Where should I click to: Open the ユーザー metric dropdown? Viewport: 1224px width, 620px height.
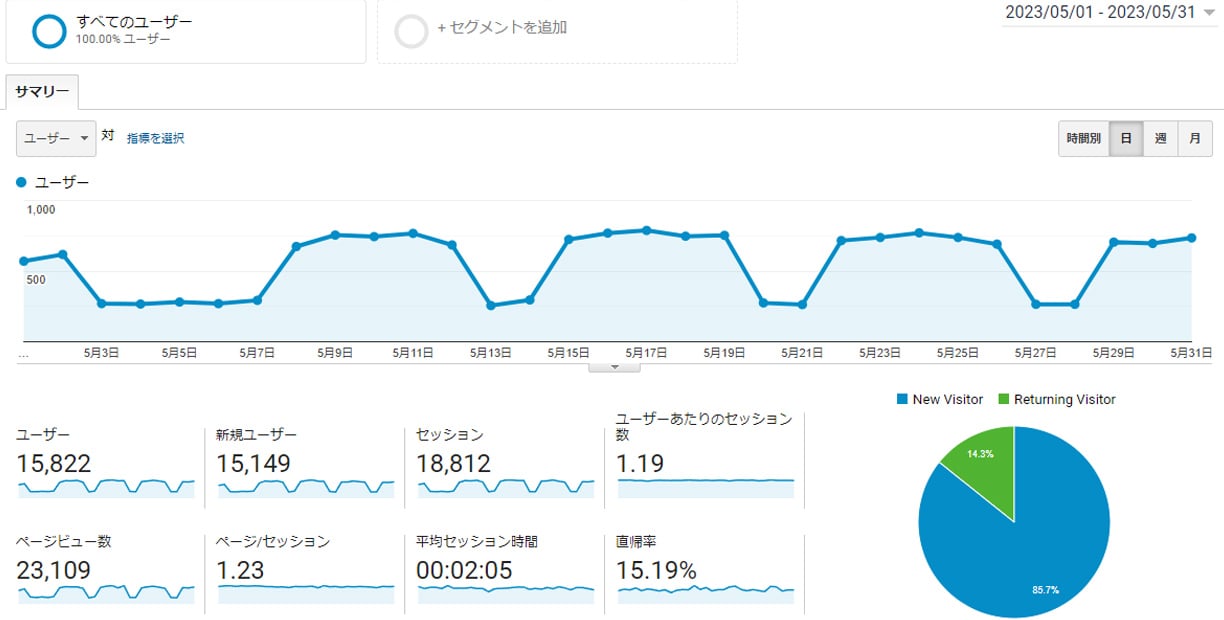pyautogui.click(x=55, y=138)
